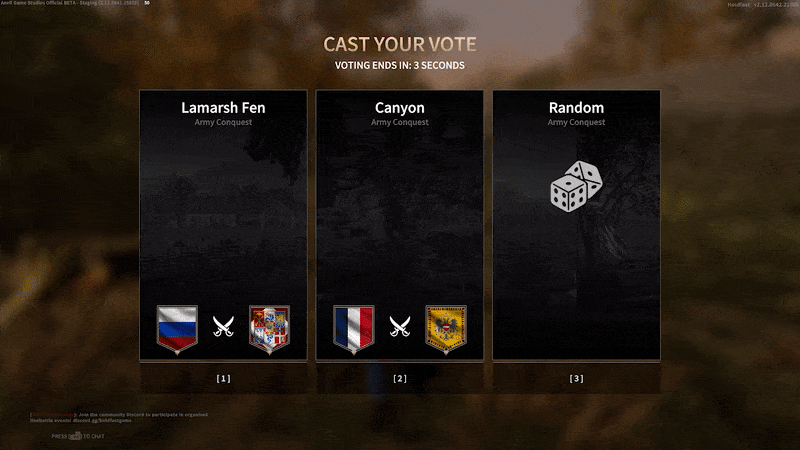Select the Random map title

(577, 108)
